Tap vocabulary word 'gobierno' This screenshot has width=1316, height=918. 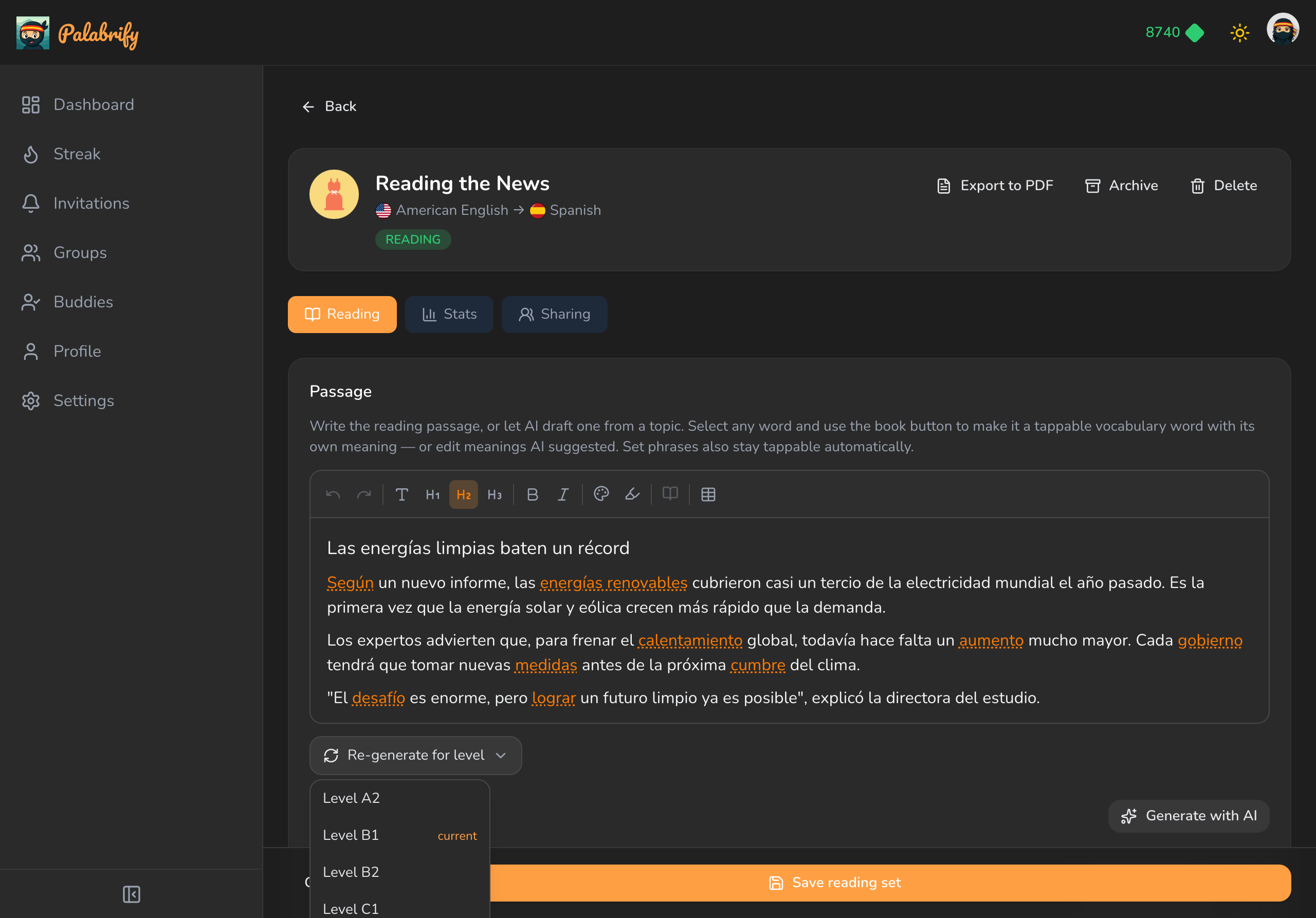pos(1210,640)
